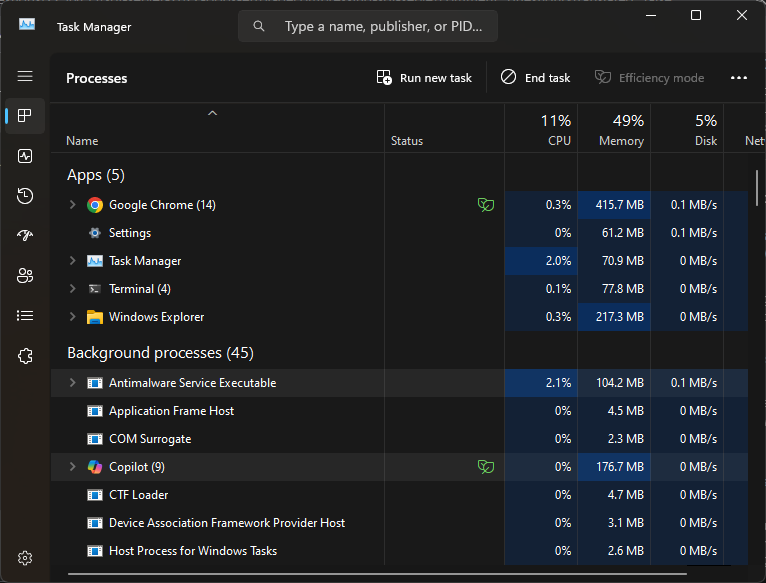The image size is (766, 583).
Task: Open Startup apps in sidebar
Action: coord(25,236)
